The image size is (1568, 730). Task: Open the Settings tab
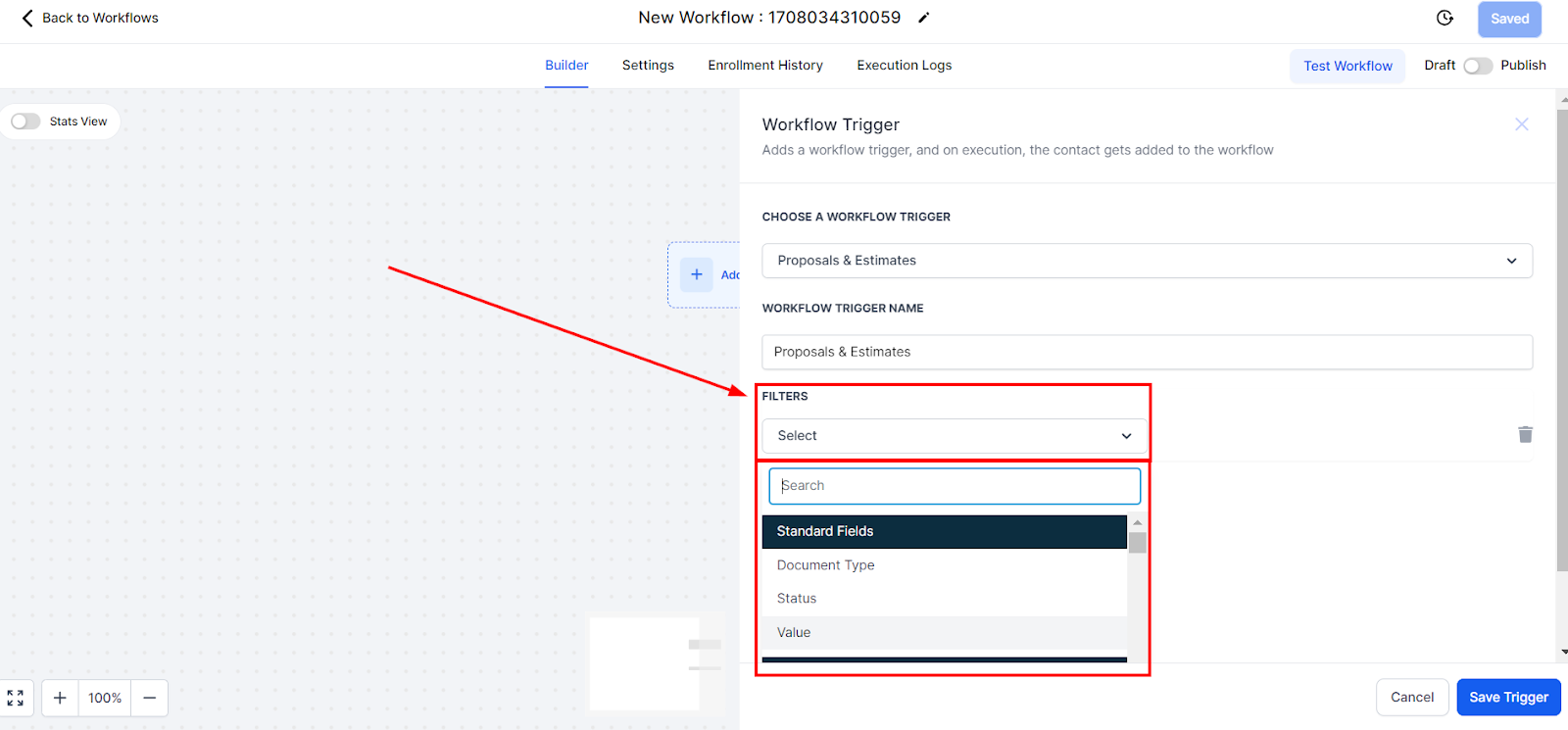pyautogui.click(x=648, y=65)
